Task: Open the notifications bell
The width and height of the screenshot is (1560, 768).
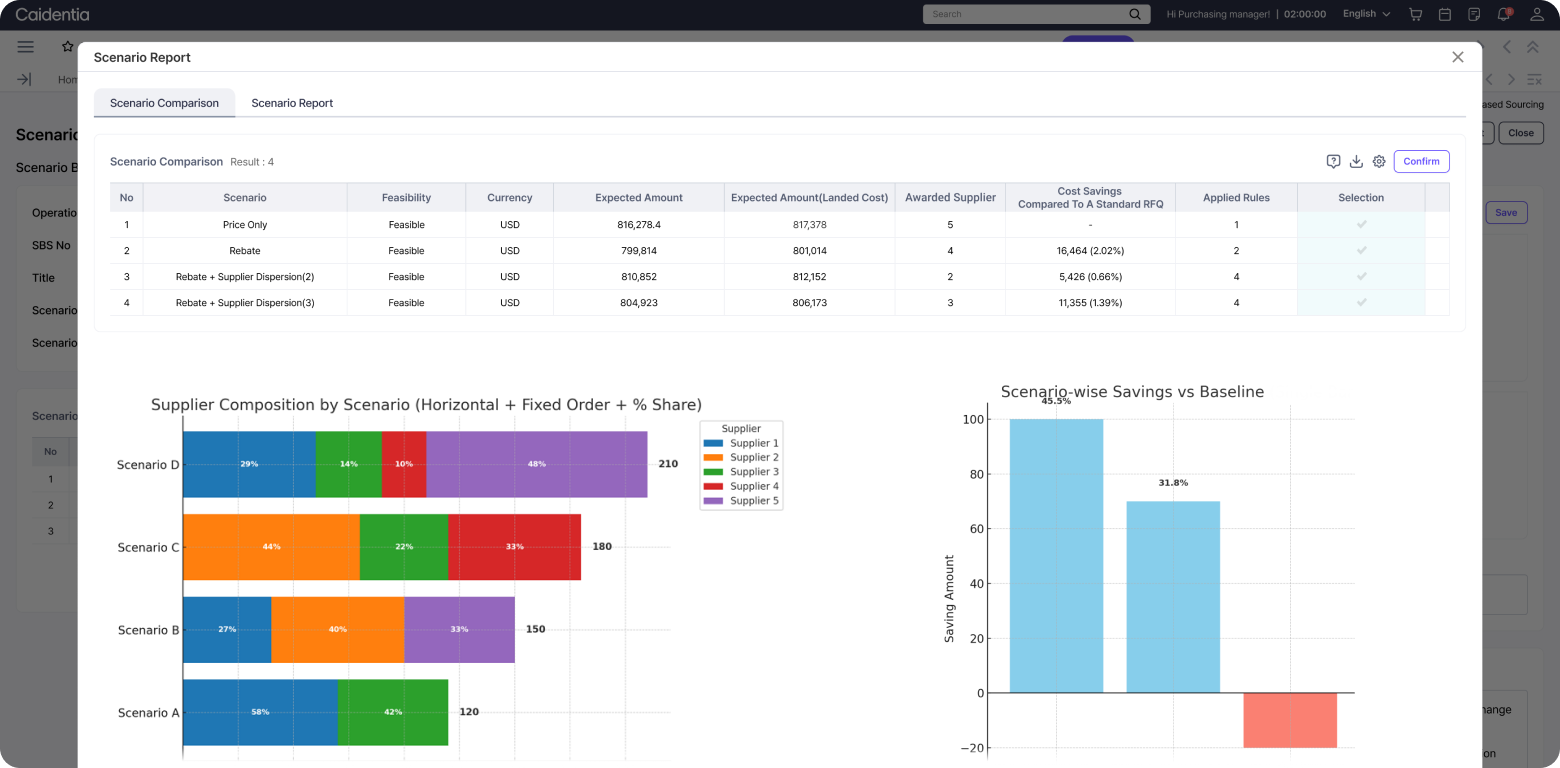Action: click(1504, 14)
